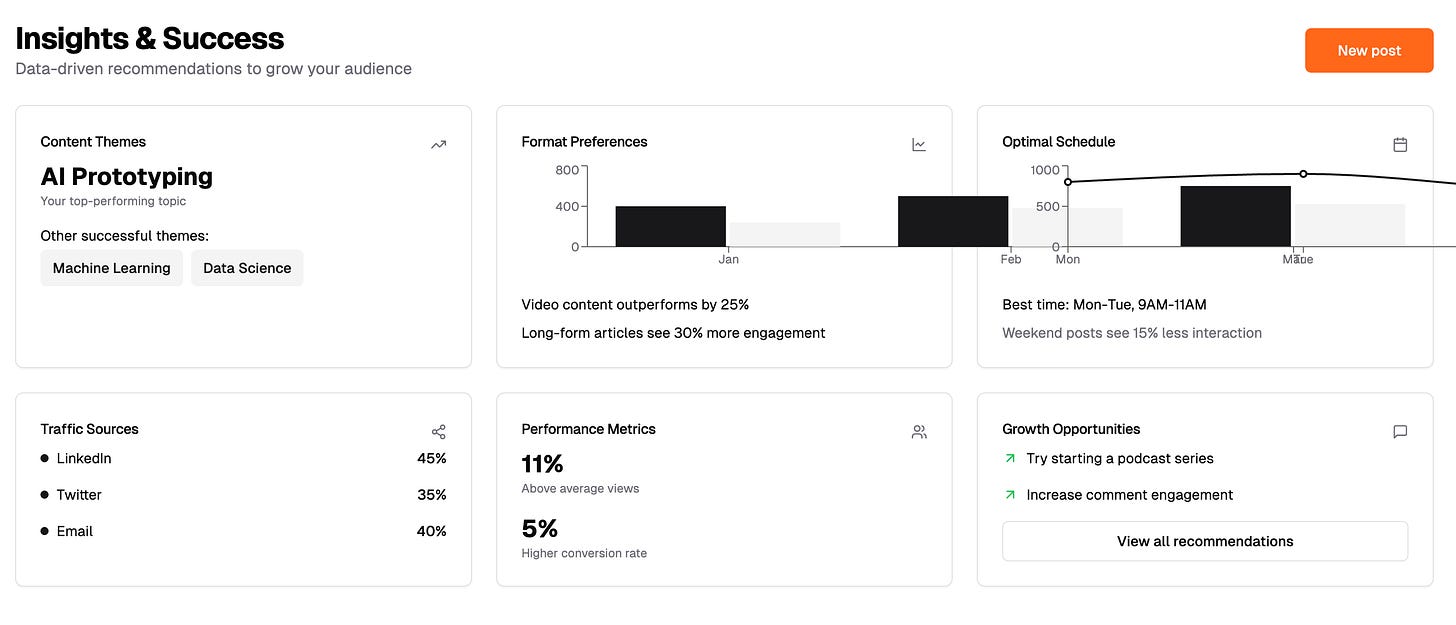Click the Format Preferences card title
Viewport: 1456px width, 625px height.
tap(584, 141)
